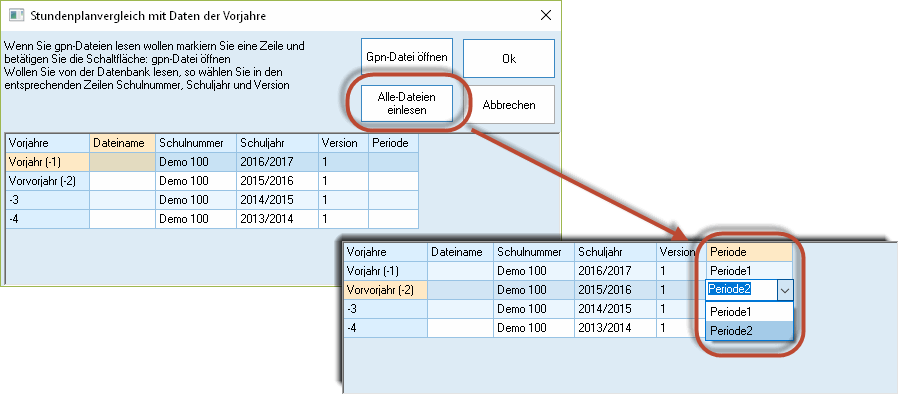898x394 pixels.
Task: Click Schuljahr header in lower table
Action: click(616, 252)
